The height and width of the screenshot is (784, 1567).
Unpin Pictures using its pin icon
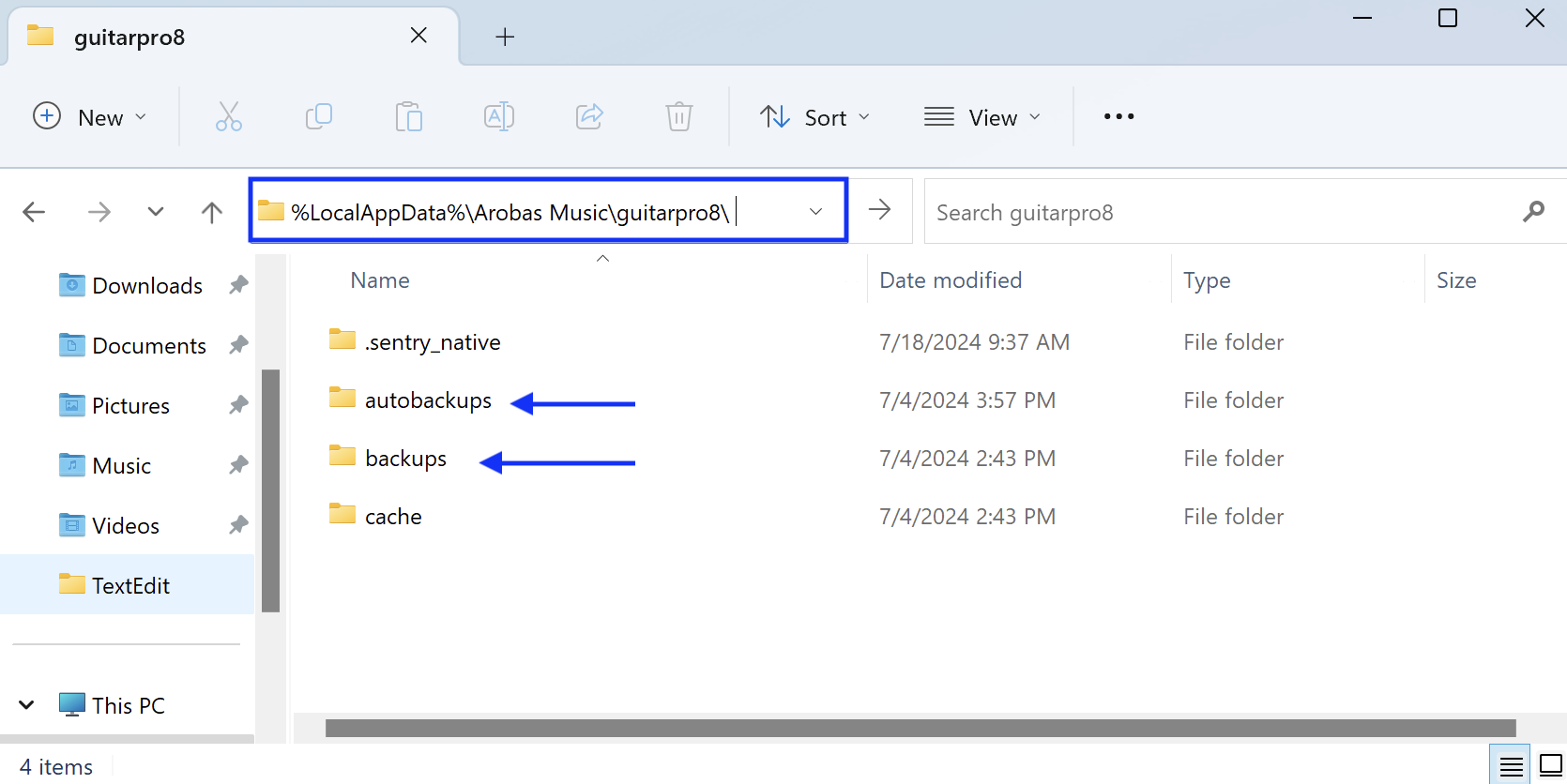point(238,404)
